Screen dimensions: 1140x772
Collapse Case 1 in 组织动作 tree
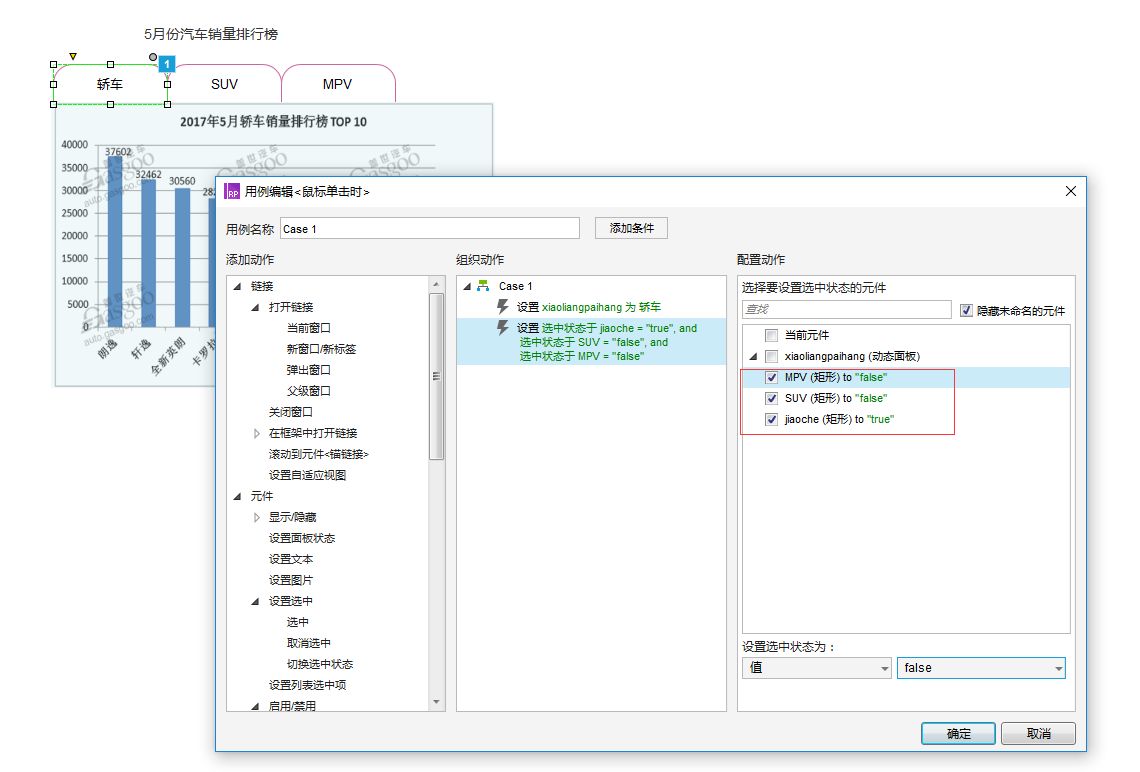(467, 286)
